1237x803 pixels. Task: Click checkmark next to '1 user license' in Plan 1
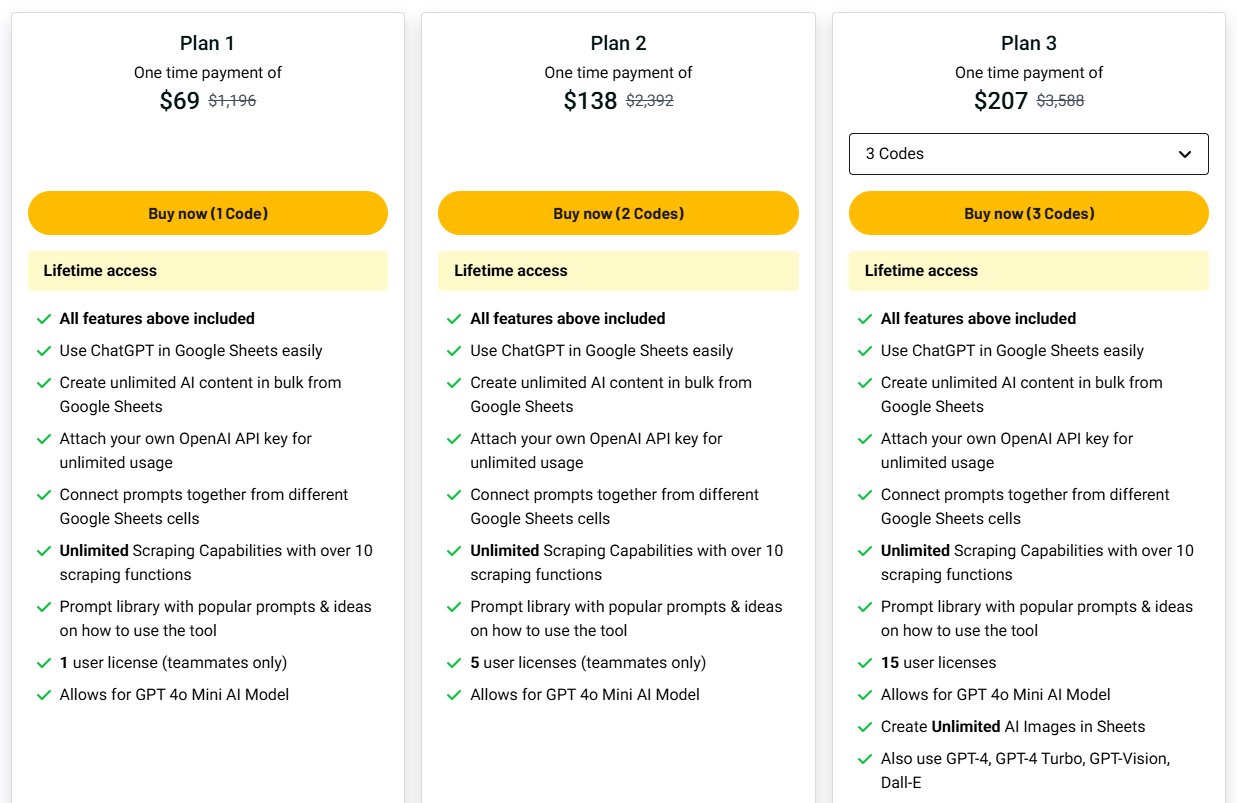coord(44,663)
